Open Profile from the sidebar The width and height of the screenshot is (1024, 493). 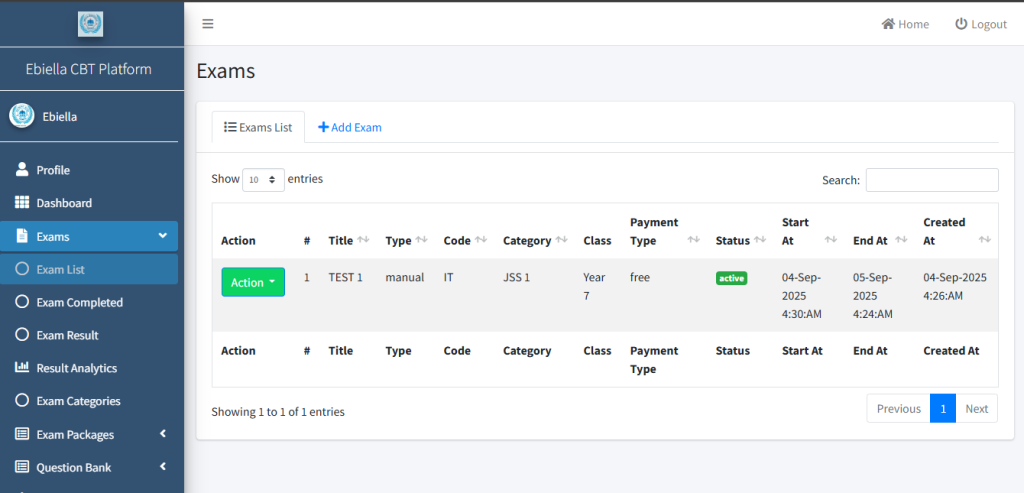click(x=53, y=170)
